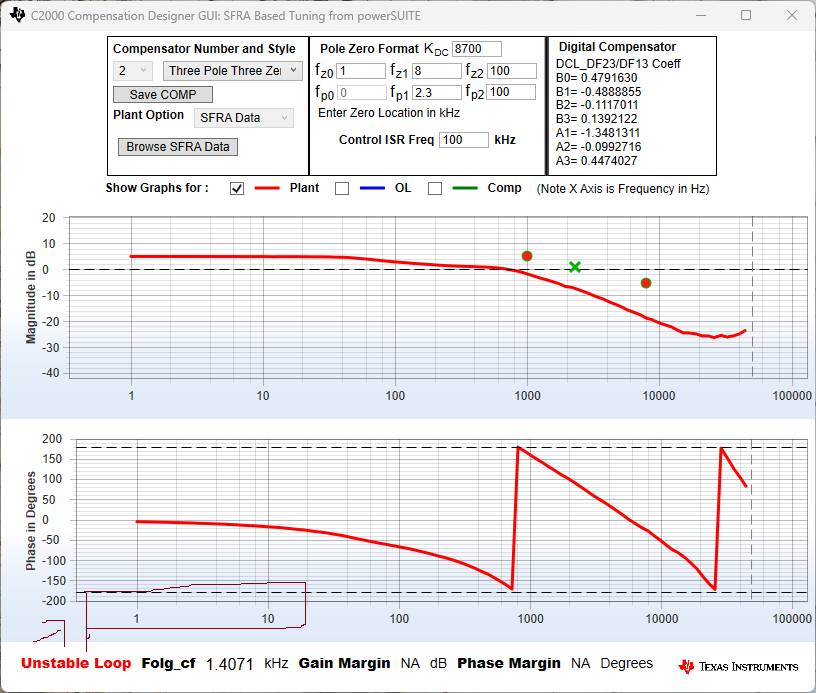Click the green Comp legend line swatch
The image size is (816, 693).
pyautogui.click(x=465, y=188)
